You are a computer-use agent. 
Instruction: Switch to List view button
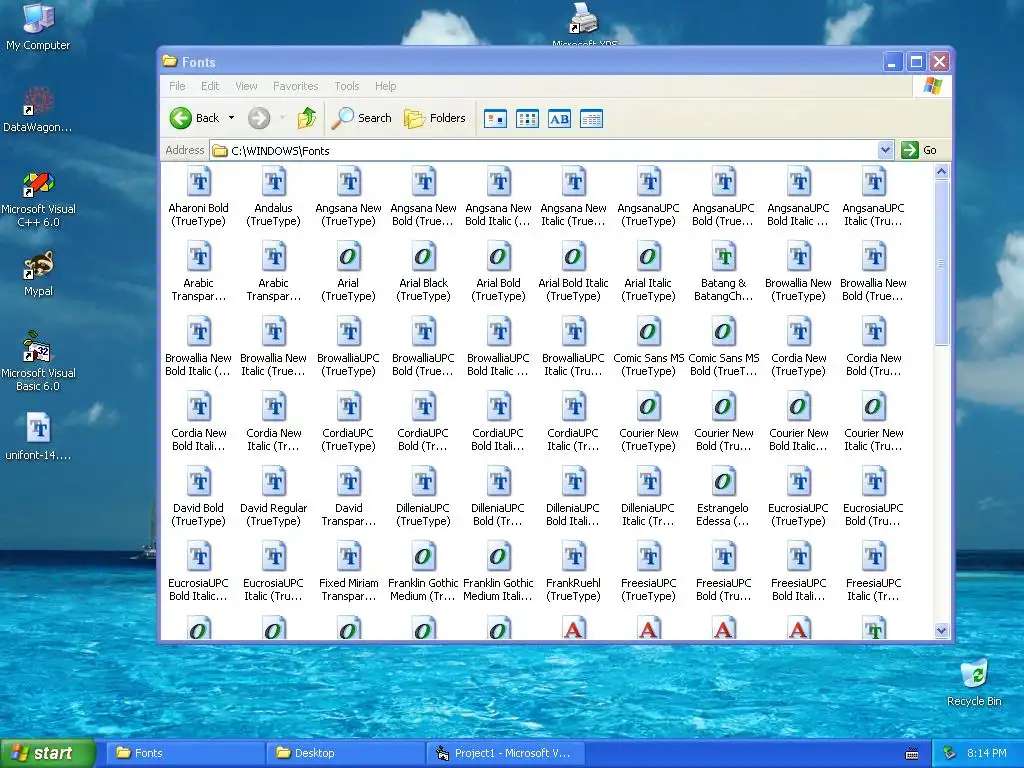click(527, 119)
